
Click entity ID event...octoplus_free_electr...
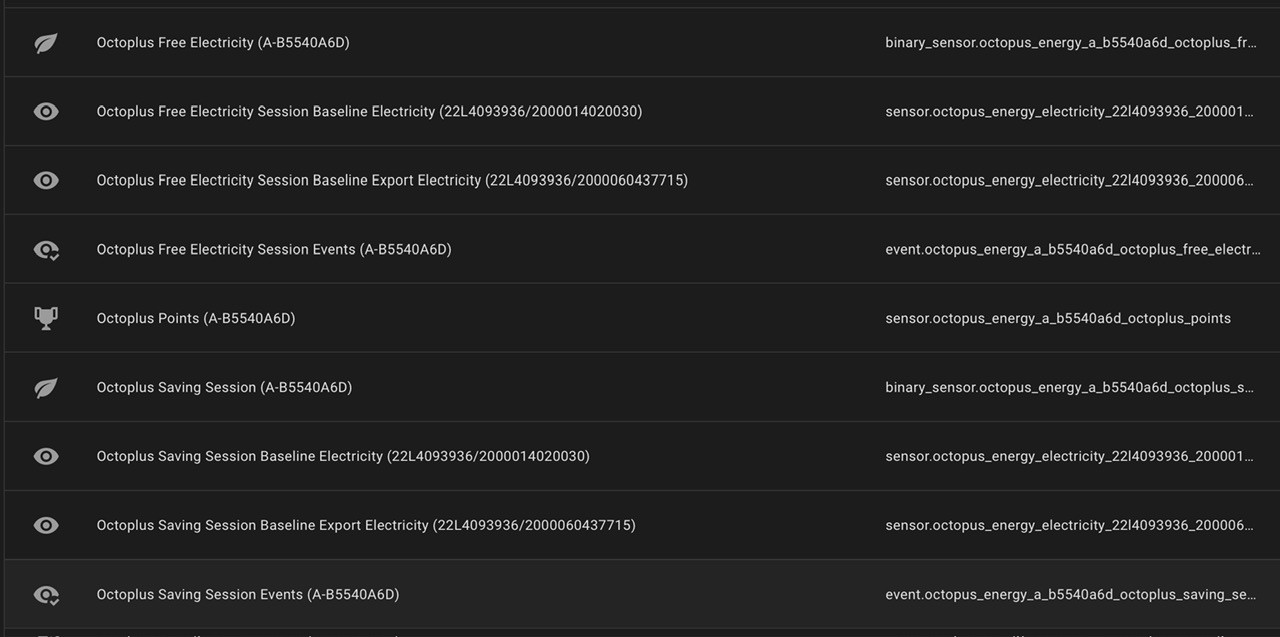point(1073,250)
